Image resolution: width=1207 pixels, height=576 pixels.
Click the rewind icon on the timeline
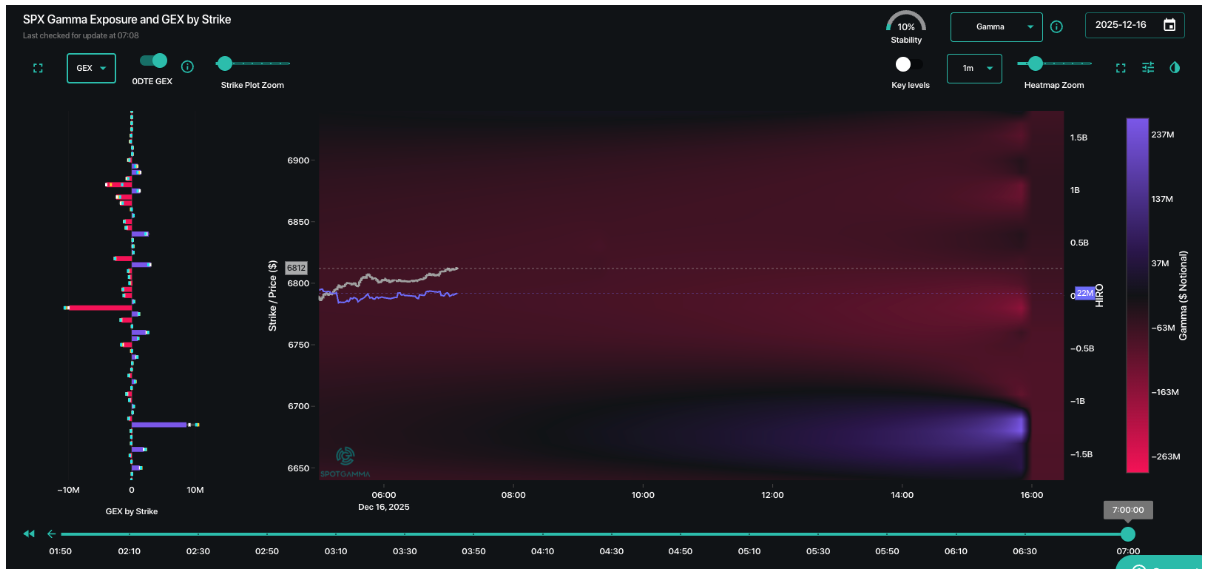(28, 533)
